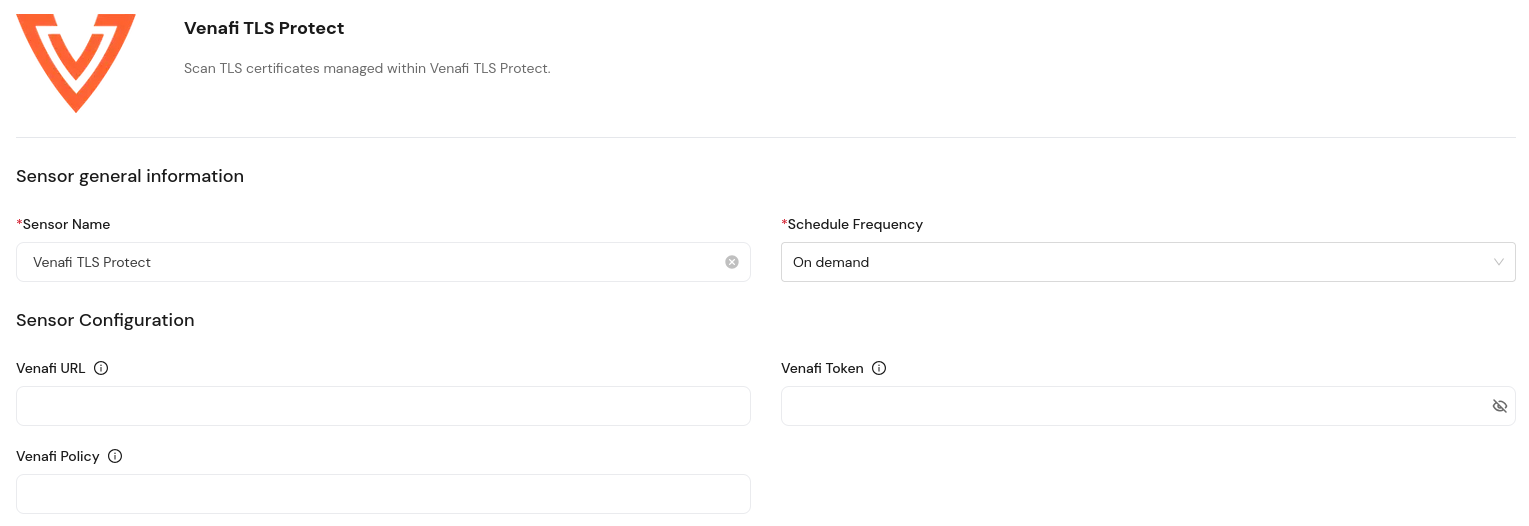Click into the Venafi URL text box
Image resolution: width=1529 pixels, height=526 pixels.
tap(383, 406)
